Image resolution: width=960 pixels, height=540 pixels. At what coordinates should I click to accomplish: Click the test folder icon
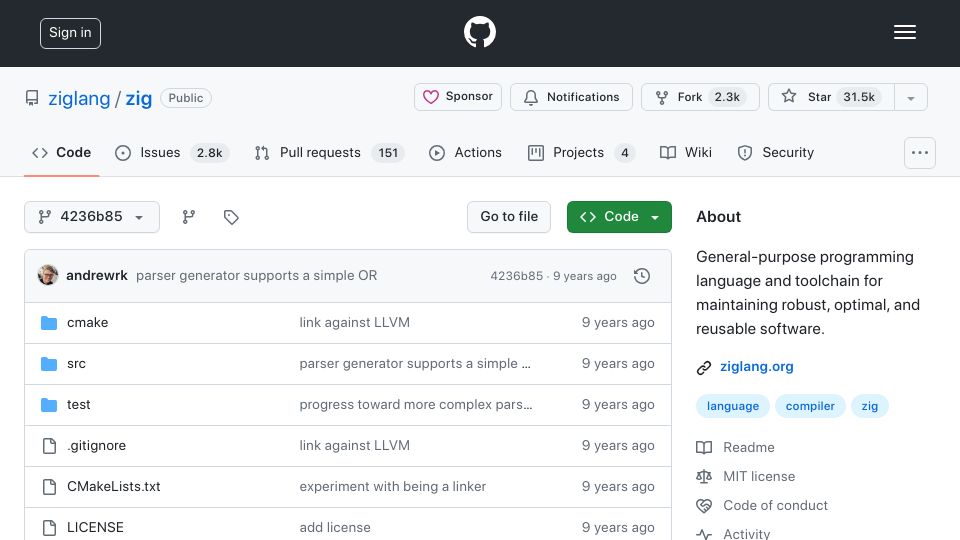pyautogui.click(x=49, y=405)
